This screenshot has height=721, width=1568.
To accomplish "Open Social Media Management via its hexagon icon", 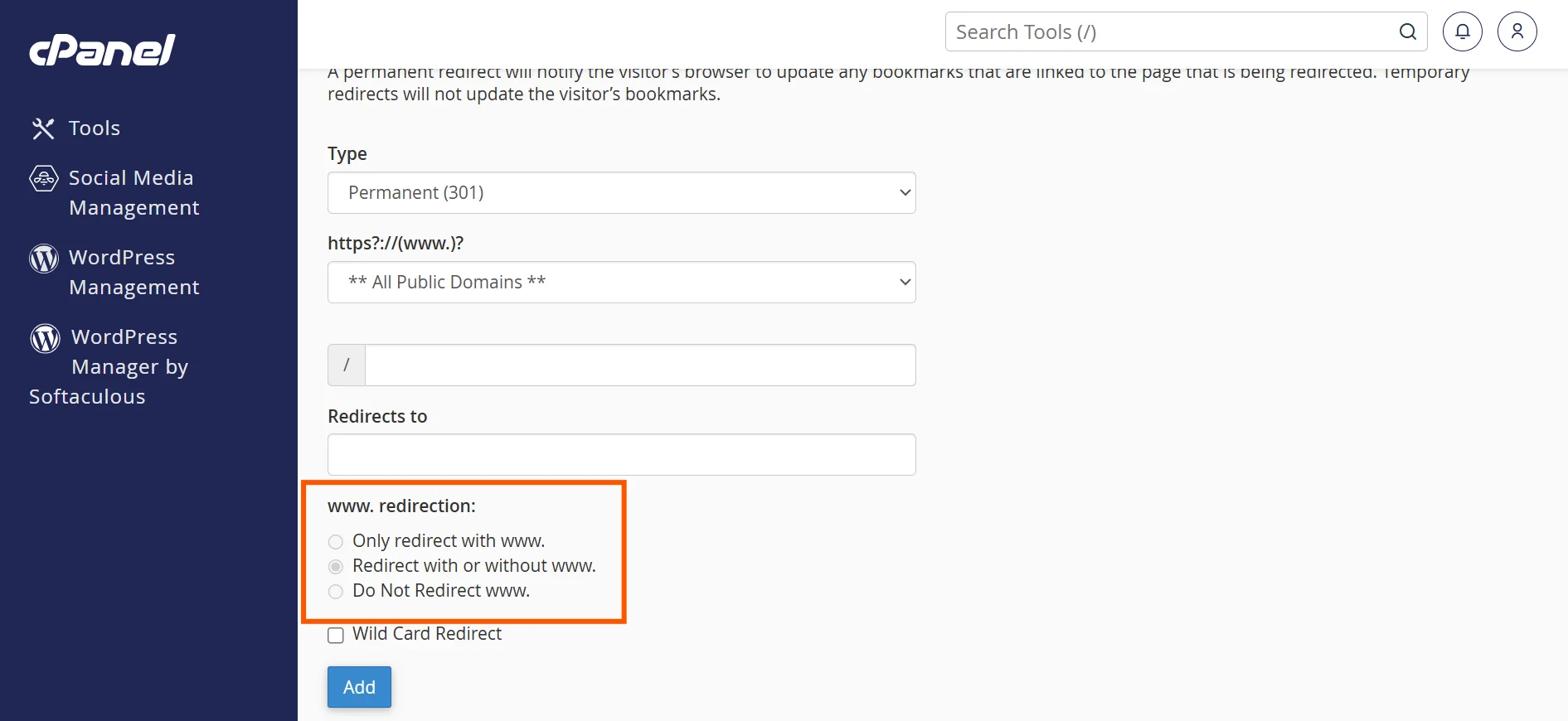I will coord(43,178).
